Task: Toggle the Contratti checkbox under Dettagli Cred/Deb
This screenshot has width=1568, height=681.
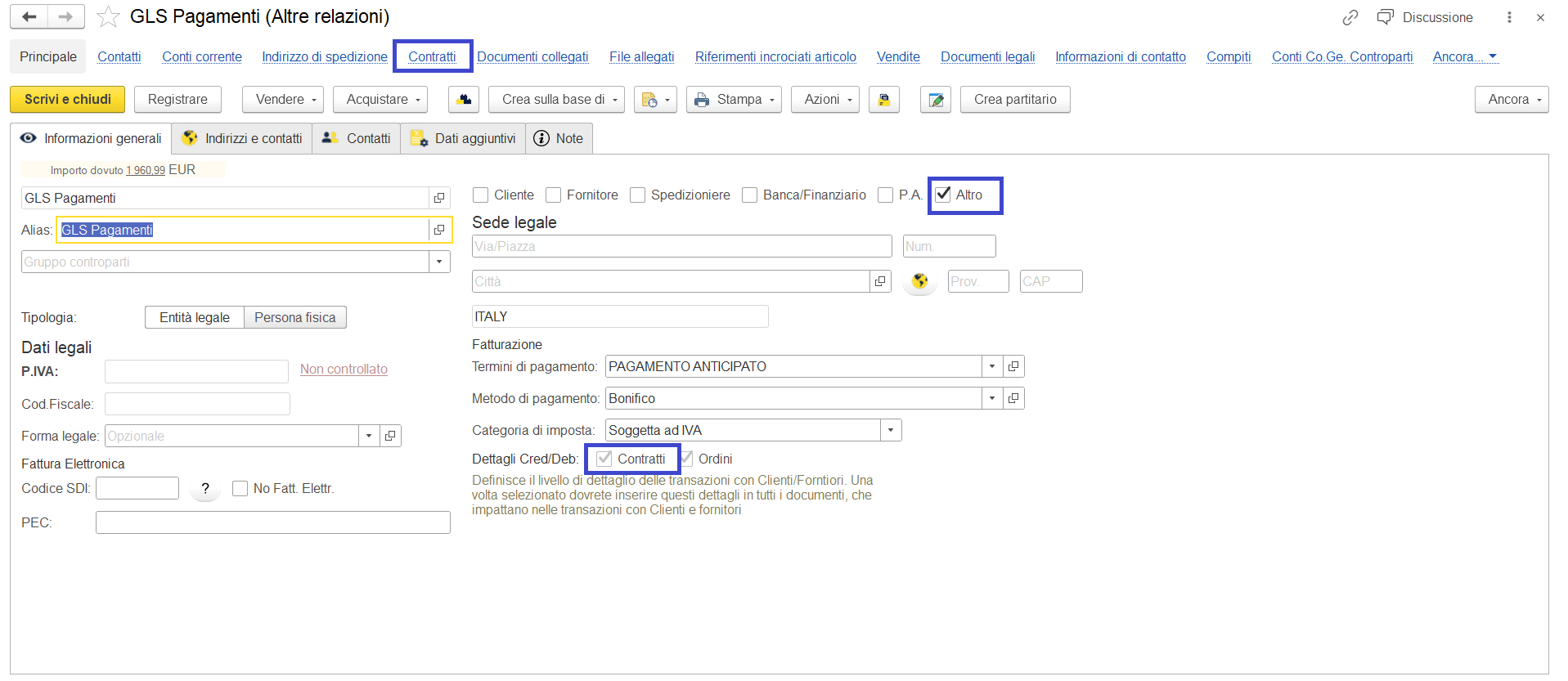Action: pos(604,459)
